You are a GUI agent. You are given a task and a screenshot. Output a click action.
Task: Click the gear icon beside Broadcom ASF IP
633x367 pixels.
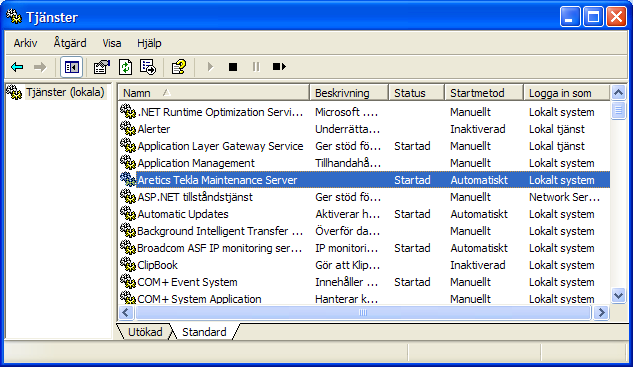[x=128, y=247]
